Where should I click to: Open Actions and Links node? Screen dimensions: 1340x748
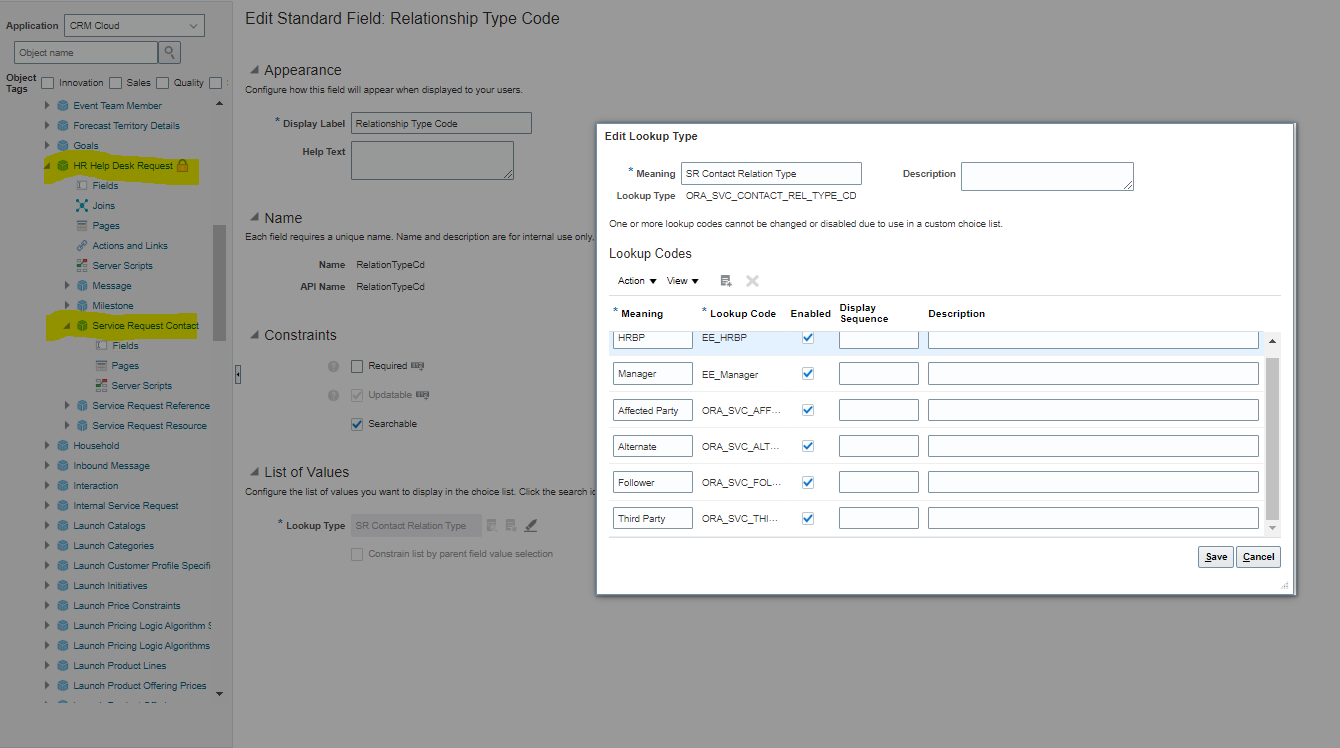tap(130, 245)
